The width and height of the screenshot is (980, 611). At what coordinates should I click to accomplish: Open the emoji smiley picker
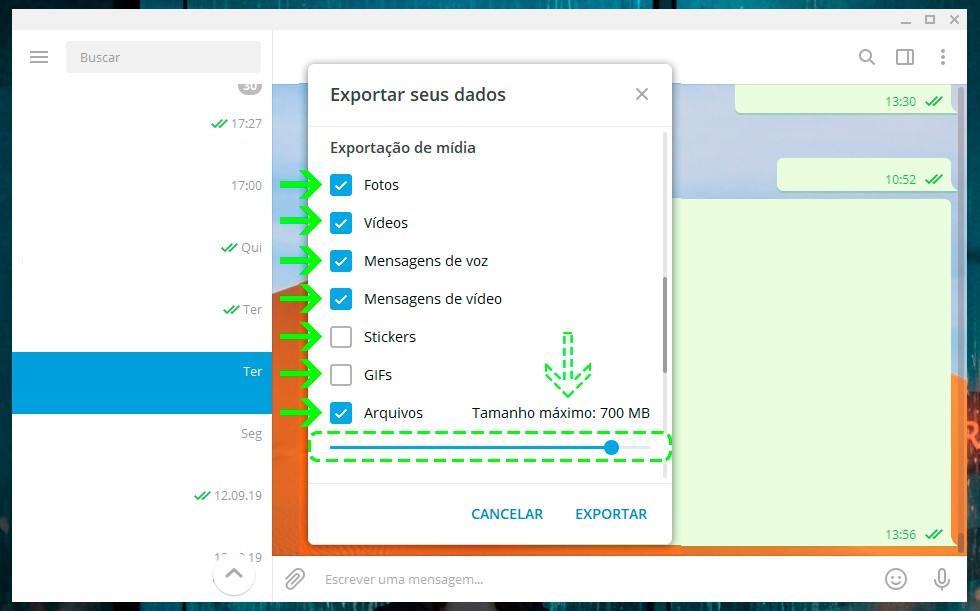[x=896, y=578]
